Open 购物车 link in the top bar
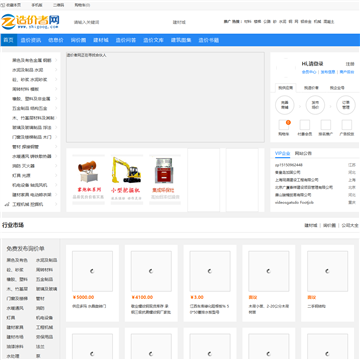 tap(82, 5)
